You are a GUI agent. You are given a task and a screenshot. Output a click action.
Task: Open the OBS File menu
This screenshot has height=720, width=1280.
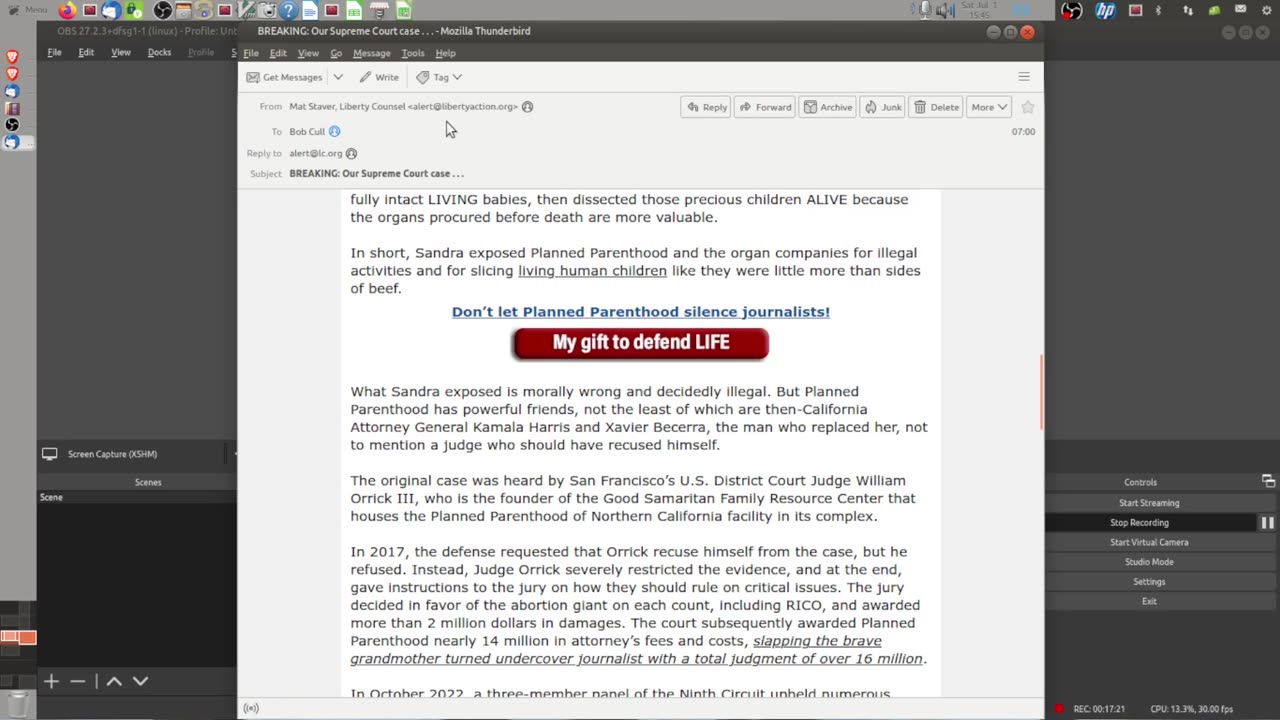coord(54,52)
